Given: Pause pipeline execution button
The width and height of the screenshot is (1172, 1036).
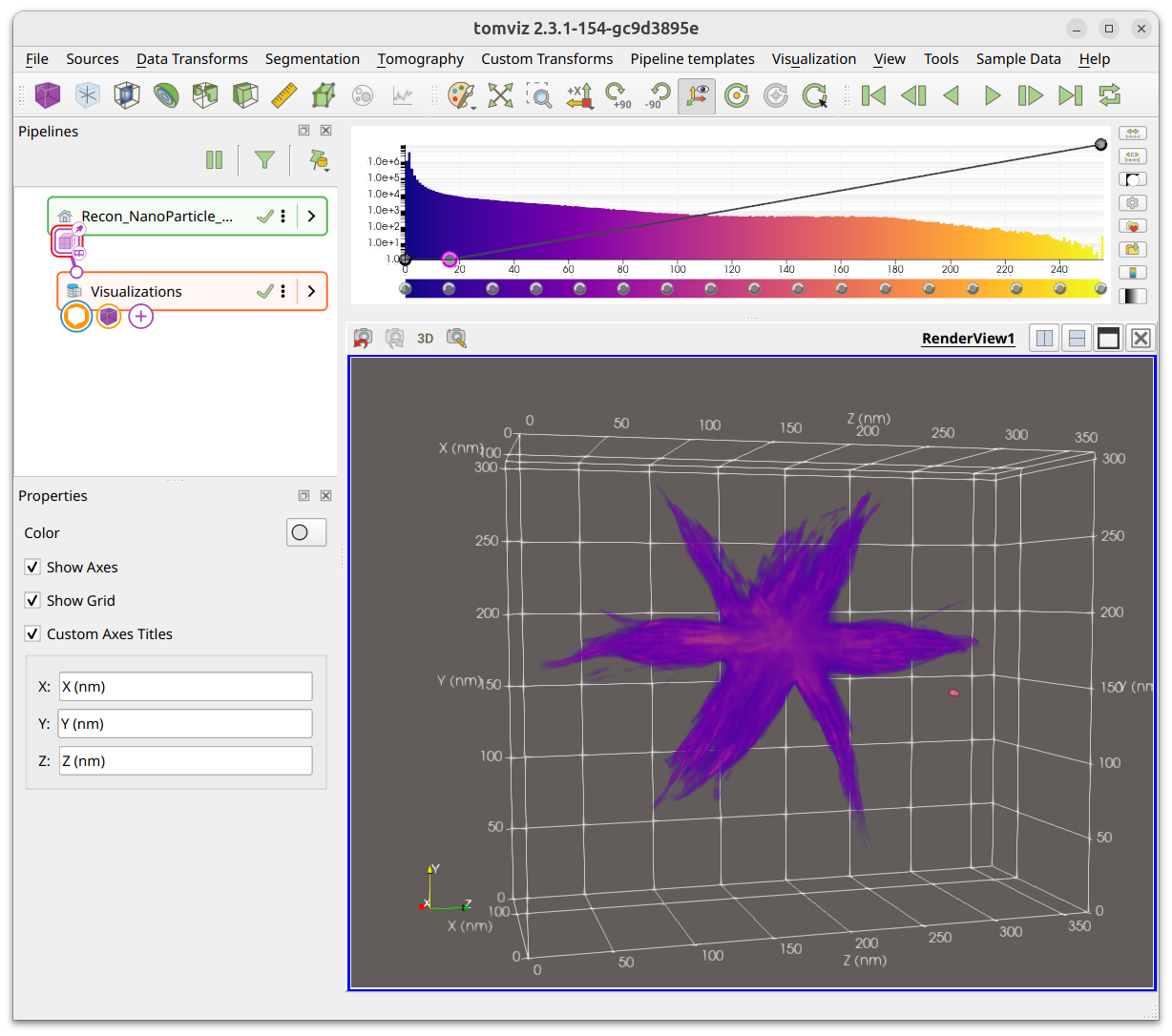Looking at the screenshot, I should point(215,160).
